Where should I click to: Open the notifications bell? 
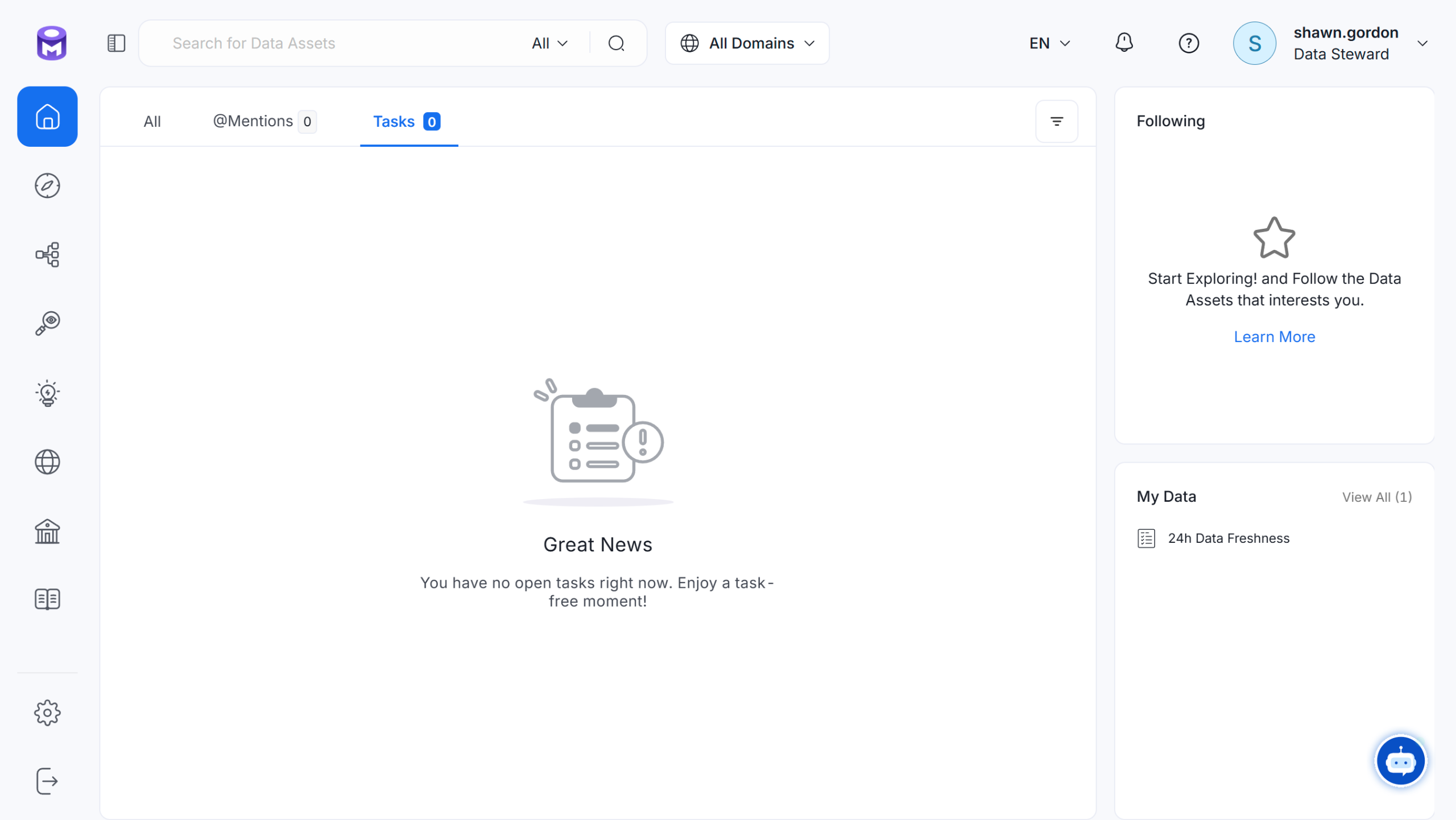(x=1124, y=43)
